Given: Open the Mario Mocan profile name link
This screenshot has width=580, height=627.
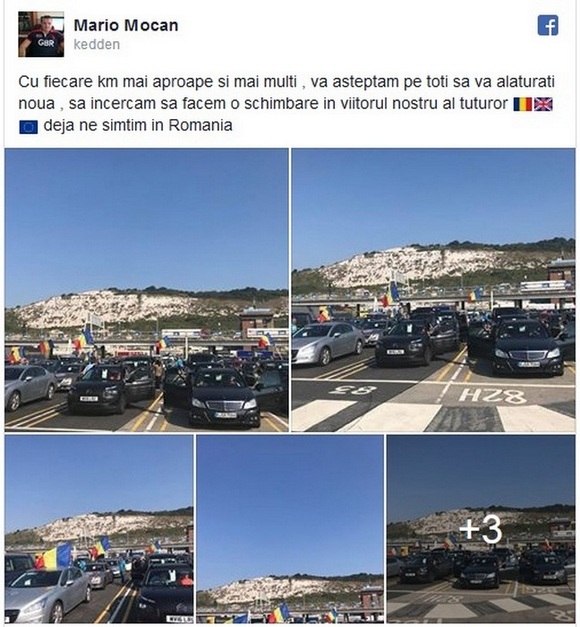Looking at the screenshot, I should (x=126, y=25).
